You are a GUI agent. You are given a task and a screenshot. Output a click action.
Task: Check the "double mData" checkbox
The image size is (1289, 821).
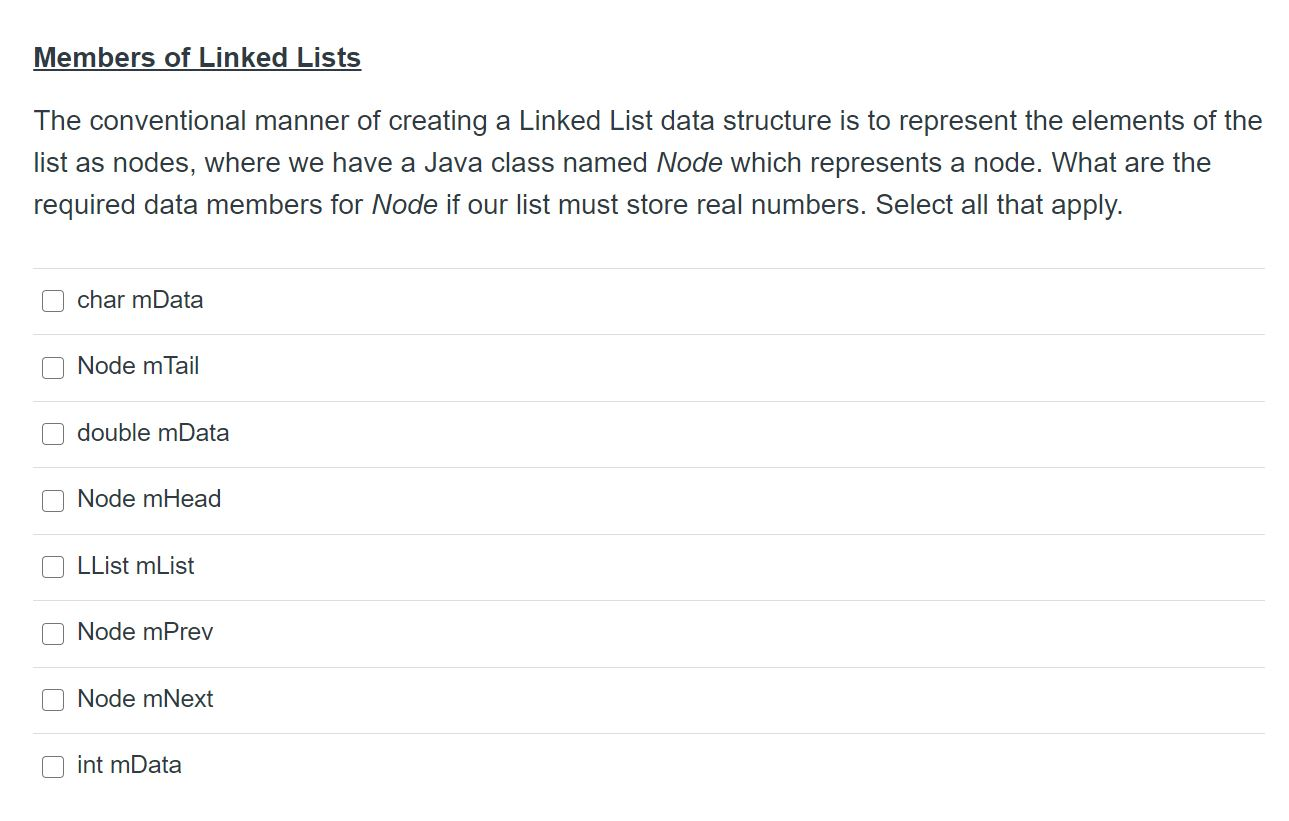(52, 433)
